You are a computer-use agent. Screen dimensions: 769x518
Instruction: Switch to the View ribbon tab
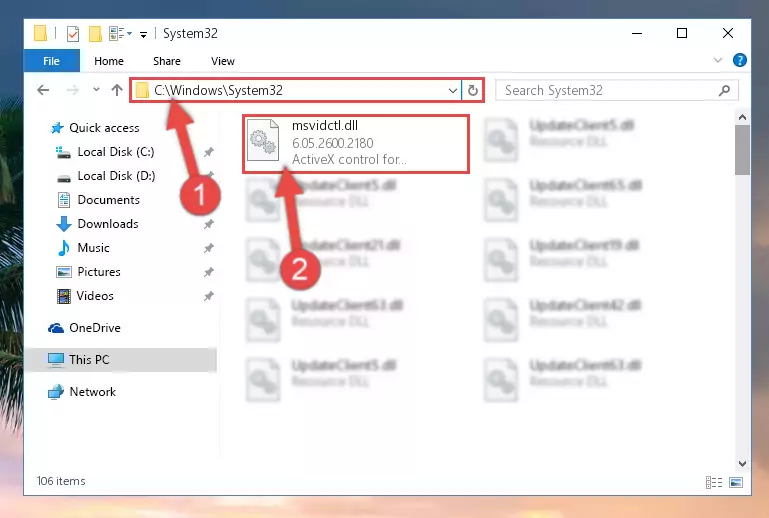pyautogui.click(x=223, y=61)
